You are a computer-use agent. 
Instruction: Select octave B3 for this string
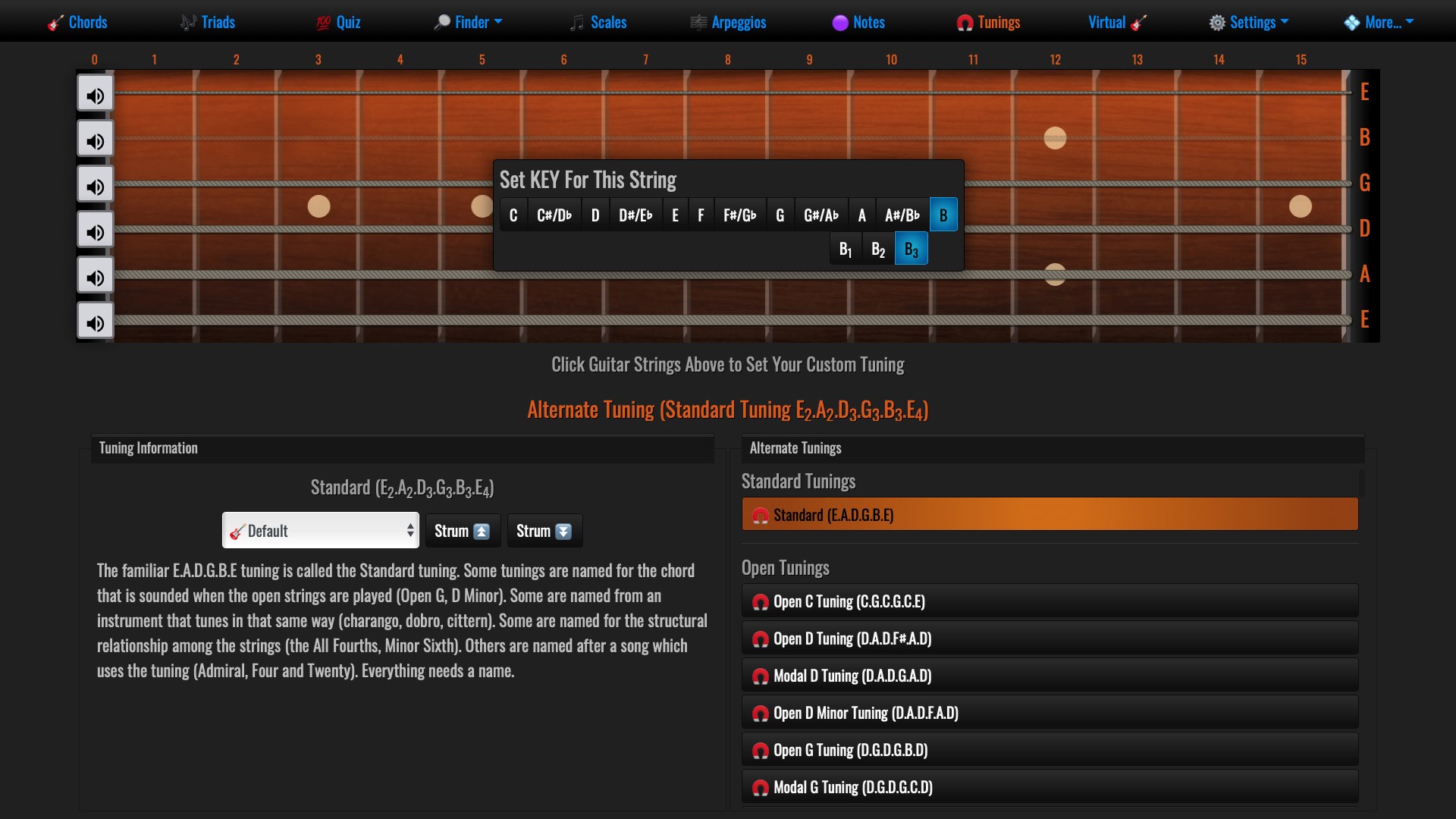pos(912,249)
